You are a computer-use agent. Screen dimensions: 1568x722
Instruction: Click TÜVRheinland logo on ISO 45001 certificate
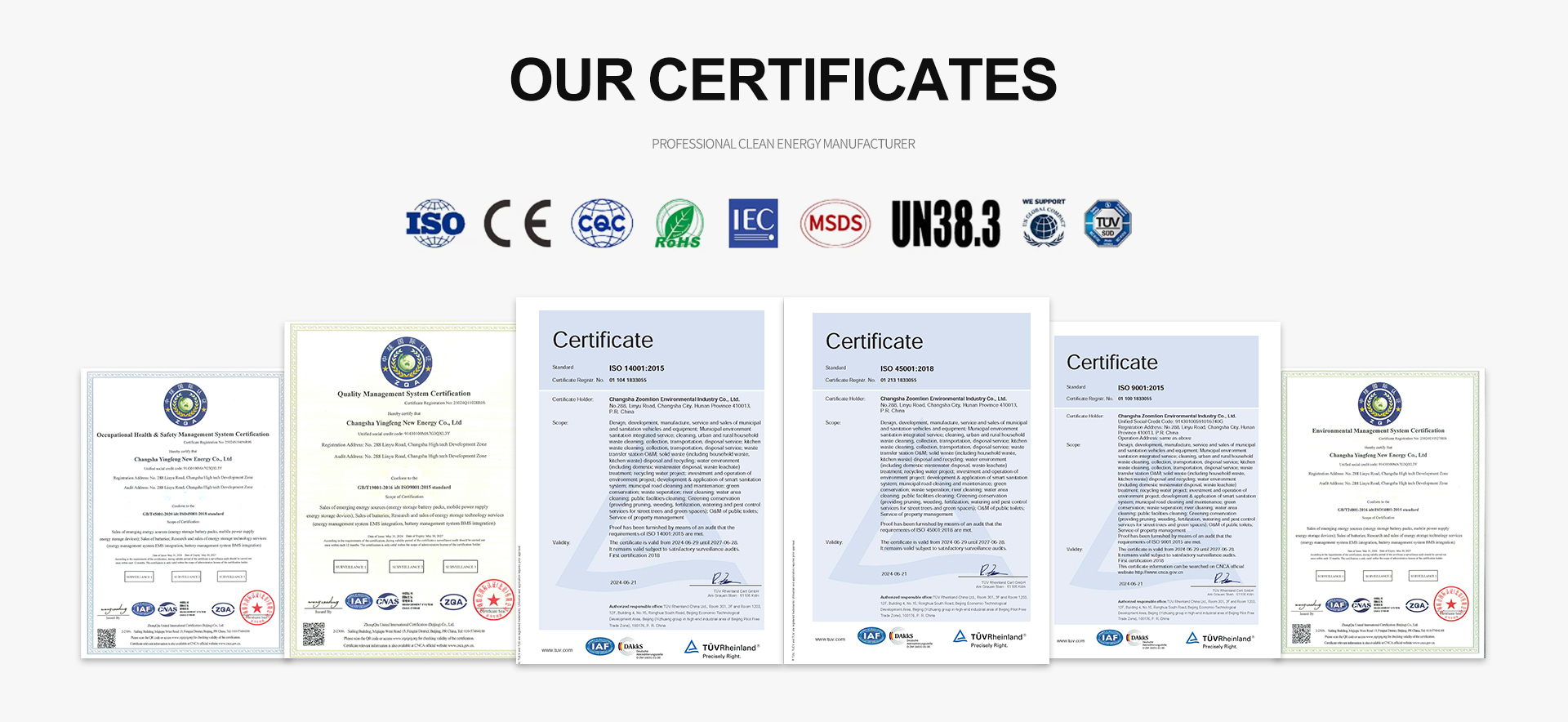coord(990,639)
